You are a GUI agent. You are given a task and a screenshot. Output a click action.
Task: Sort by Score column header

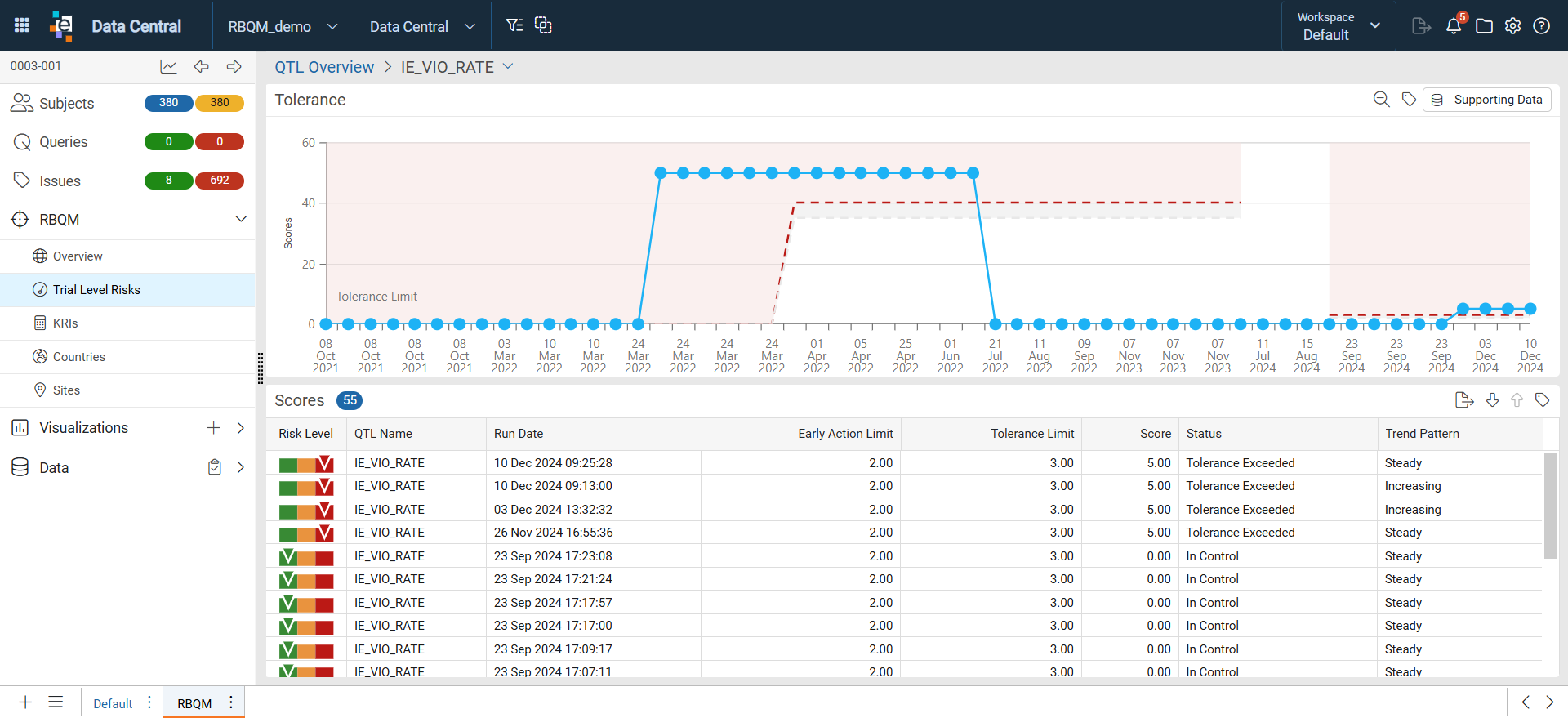1156,434
